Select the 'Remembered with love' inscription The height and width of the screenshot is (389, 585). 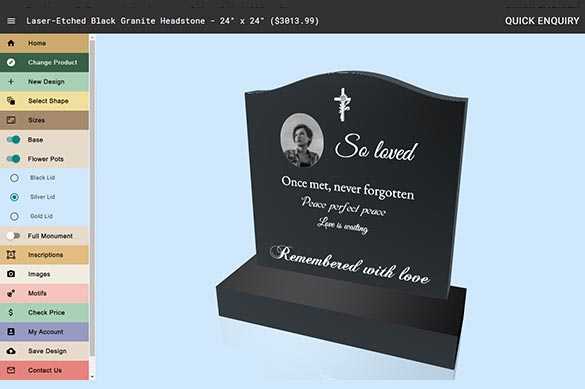click(x=350, y=265)
